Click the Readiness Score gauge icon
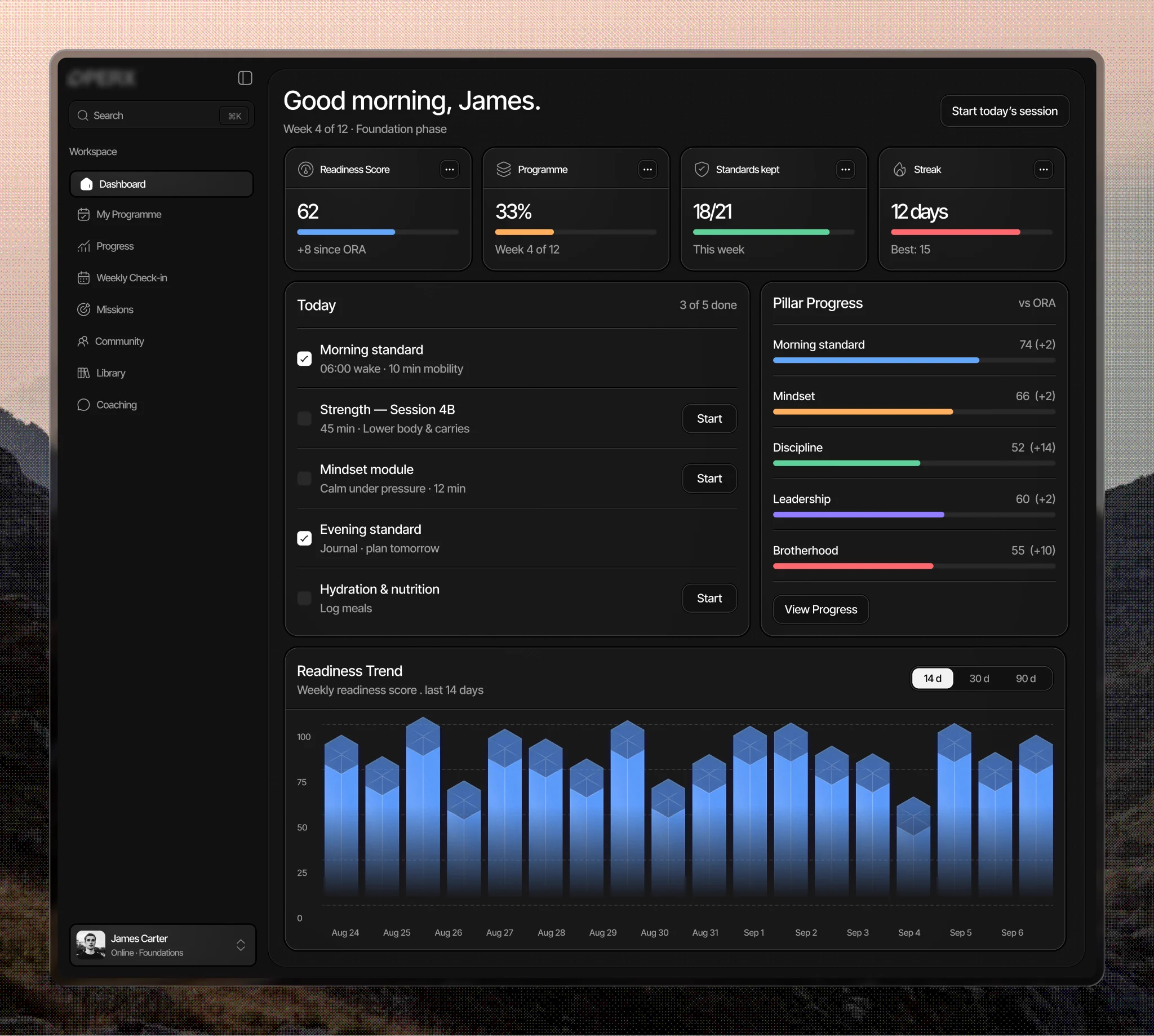1154x1036 pixels. [x=305, y=170]
